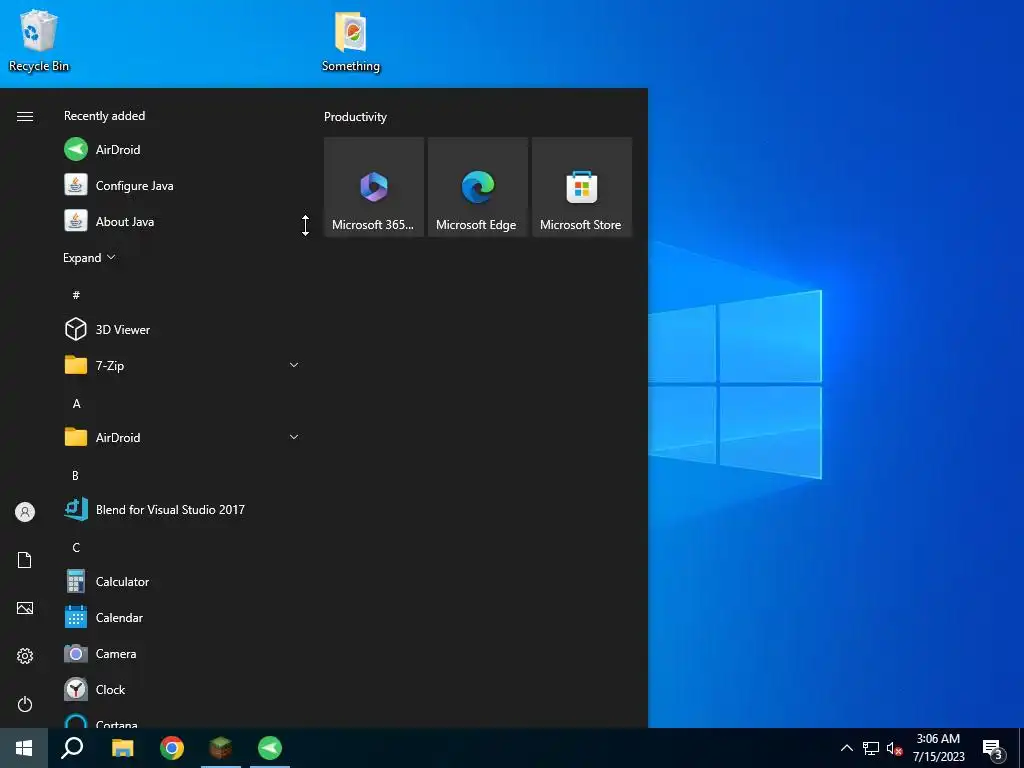Open the Microsoft Store tile
Screen dimensions: 1024x768
pos(582,187)
